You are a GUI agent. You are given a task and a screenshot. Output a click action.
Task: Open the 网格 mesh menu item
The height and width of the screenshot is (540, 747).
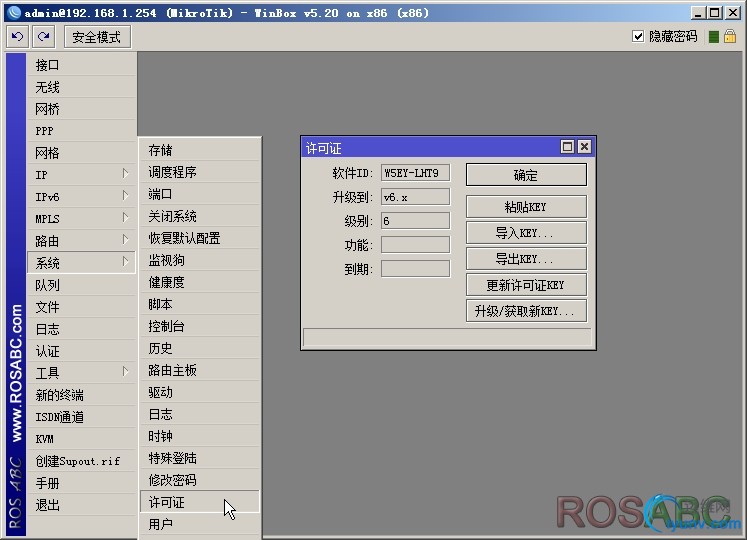(81, 153)
